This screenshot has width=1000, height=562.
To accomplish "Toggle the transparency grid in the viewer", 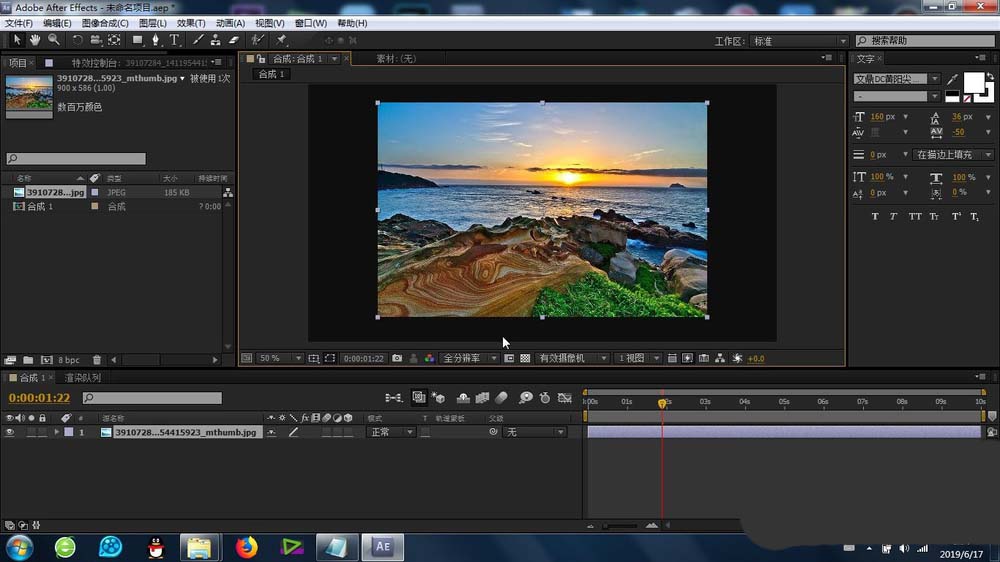I will pos(525,358).
